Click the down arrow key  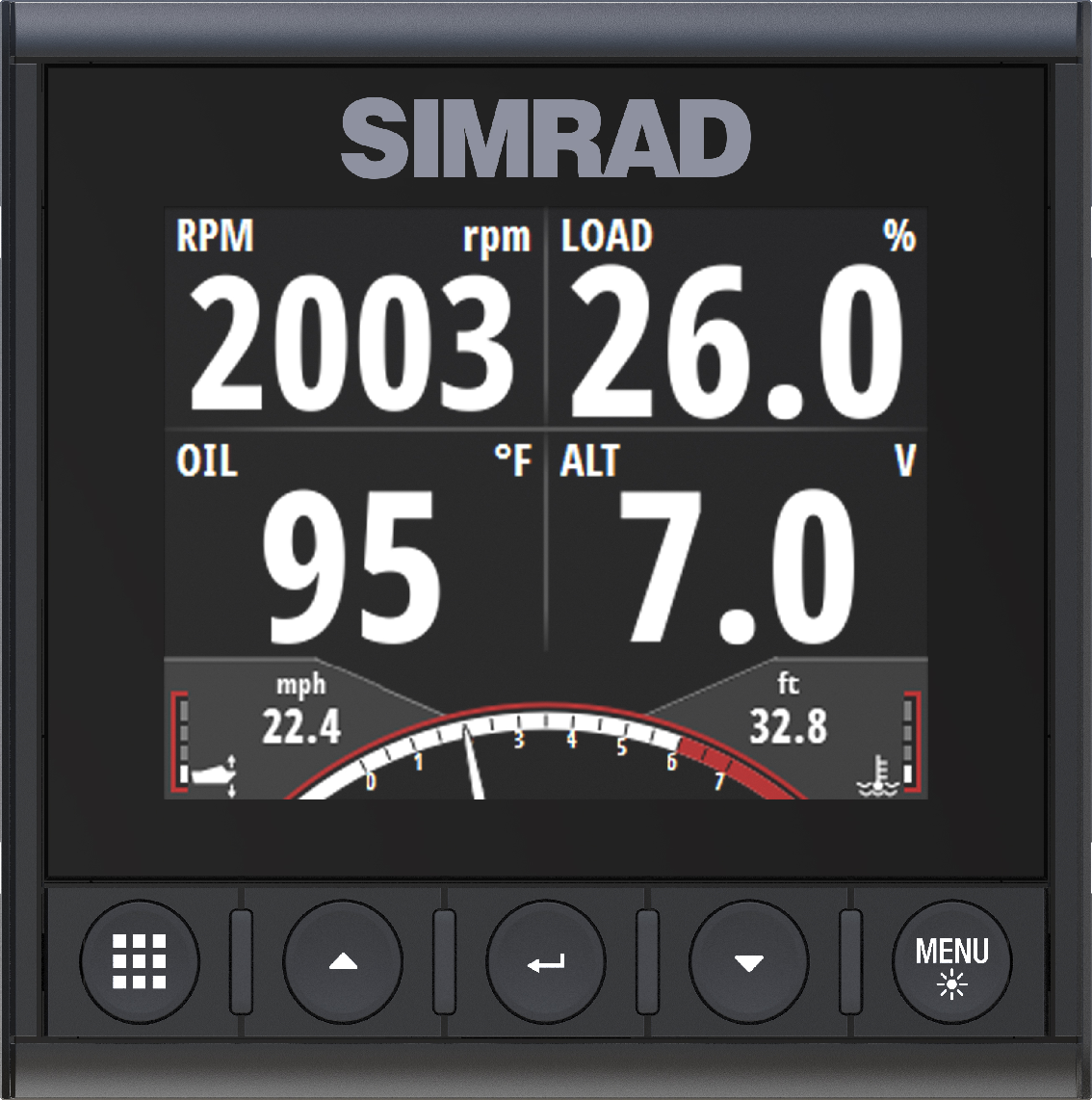(x=749, y=961)
